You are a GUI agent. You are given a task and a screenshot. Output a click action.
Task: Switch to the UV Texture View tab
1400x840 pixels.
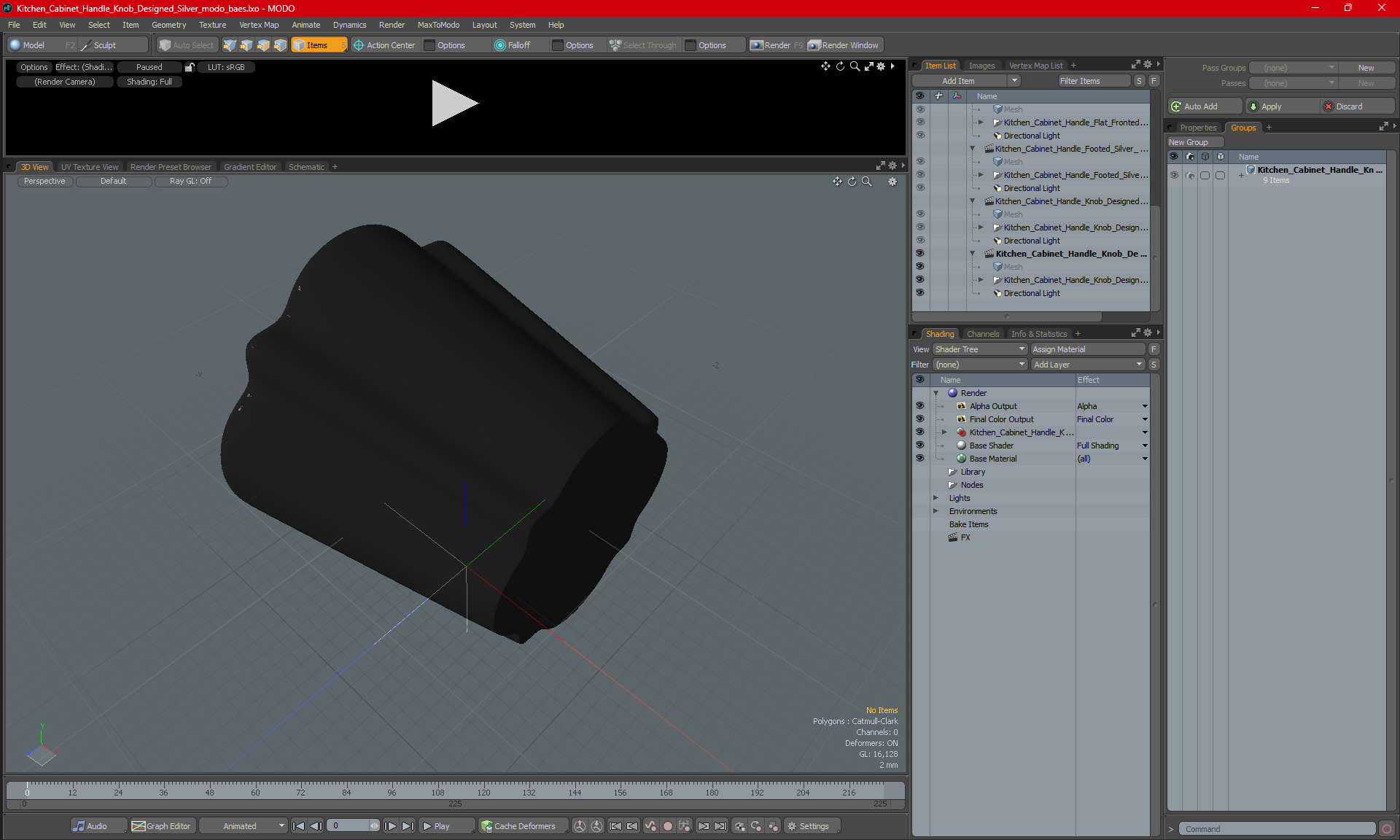[x=90, y=167]
